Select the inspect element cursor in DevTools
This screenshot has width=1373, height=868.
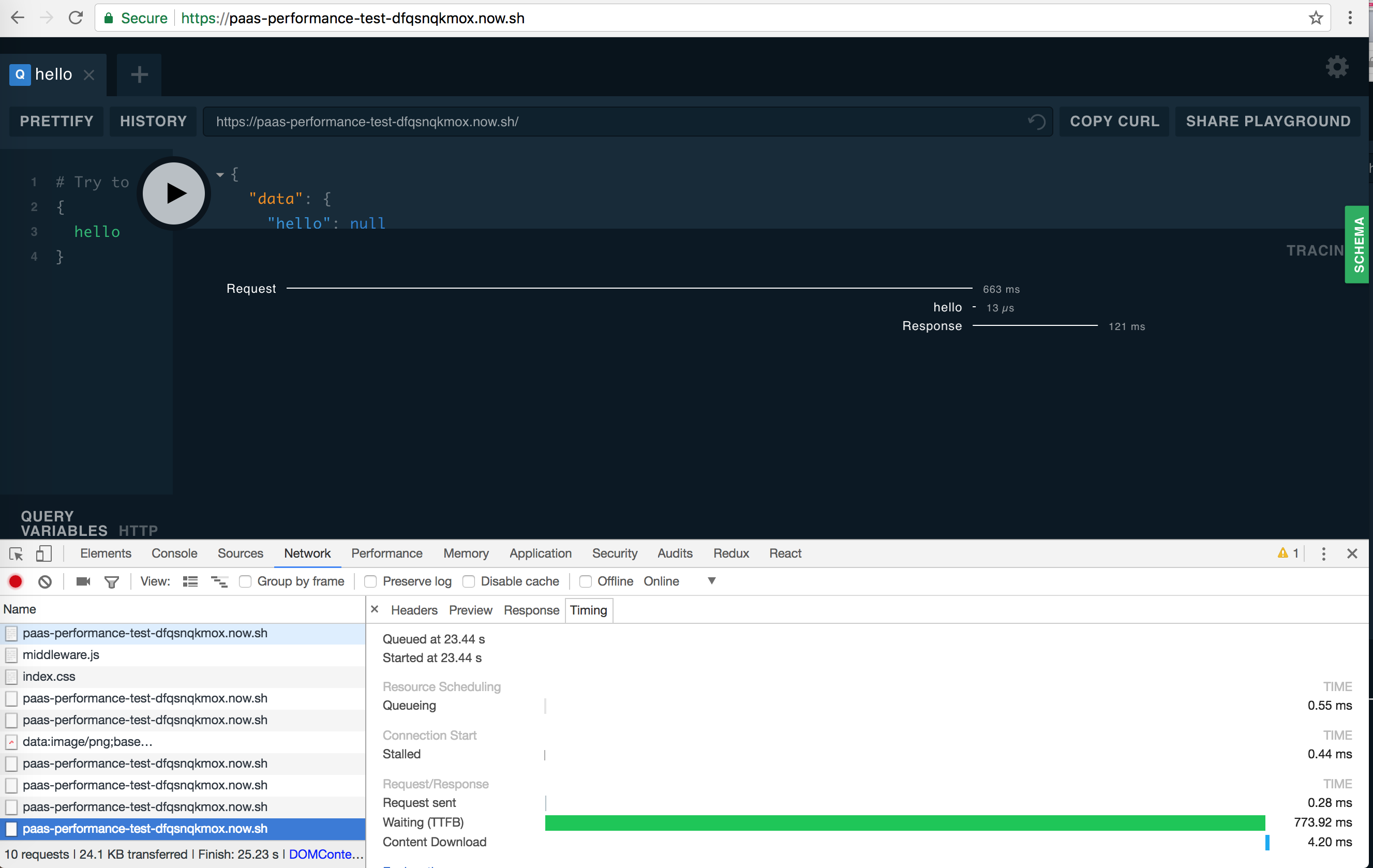16,553
